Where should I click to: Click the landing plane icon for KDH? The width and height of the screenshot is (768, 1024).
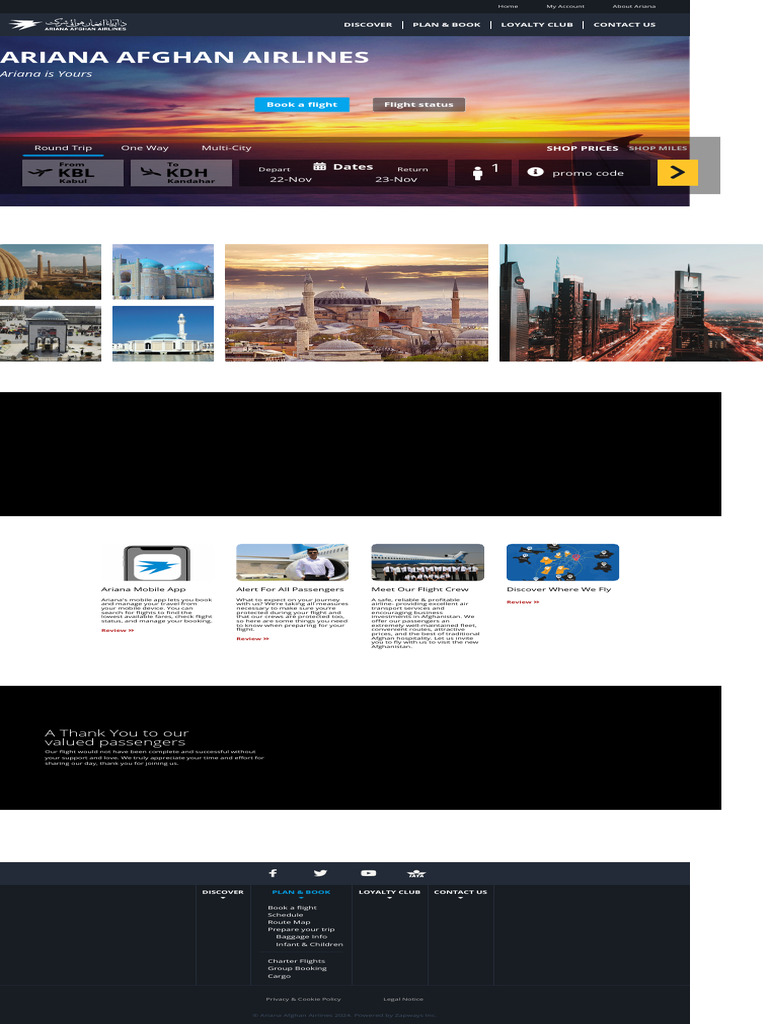150,172
